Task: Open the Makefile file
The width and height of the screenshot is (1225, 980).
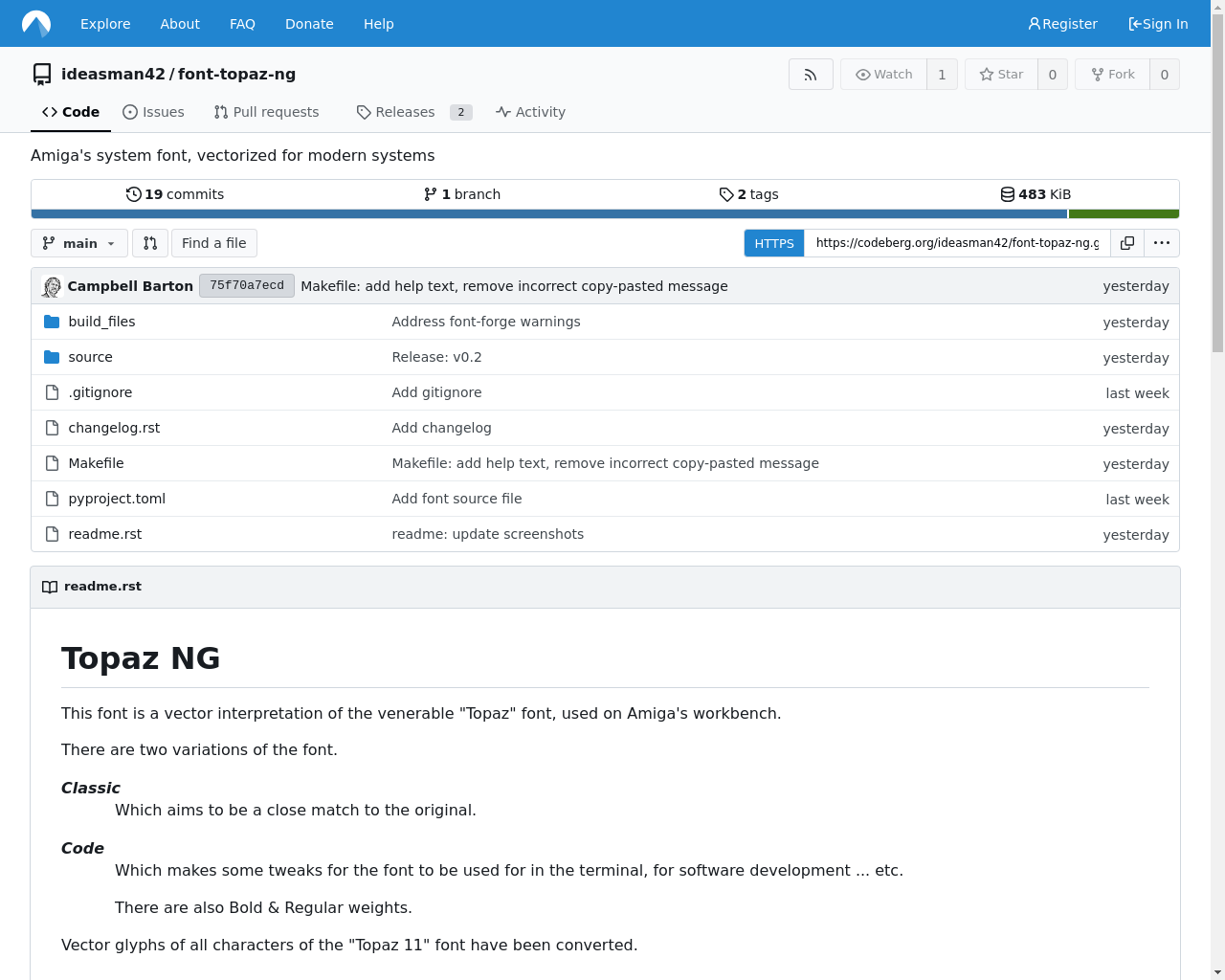Action: (96, 463)
